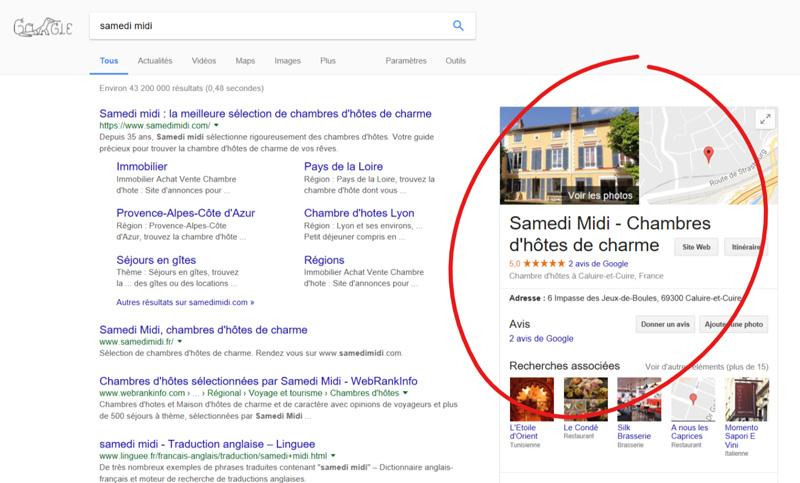The image size is (800, 483).
Task: Open the house photo 'Voir les photos'
Action: (x=569, y=155)
